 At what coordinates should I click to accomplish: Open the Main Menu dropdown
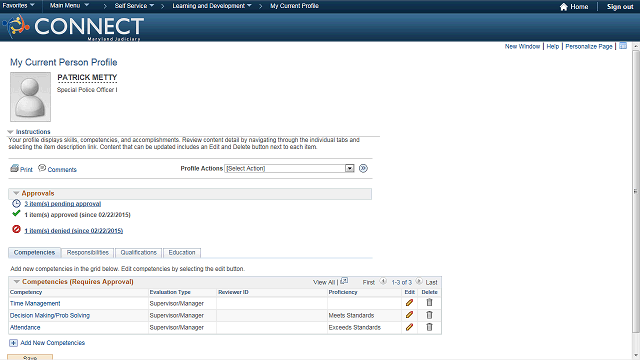[x=69, y=6]
